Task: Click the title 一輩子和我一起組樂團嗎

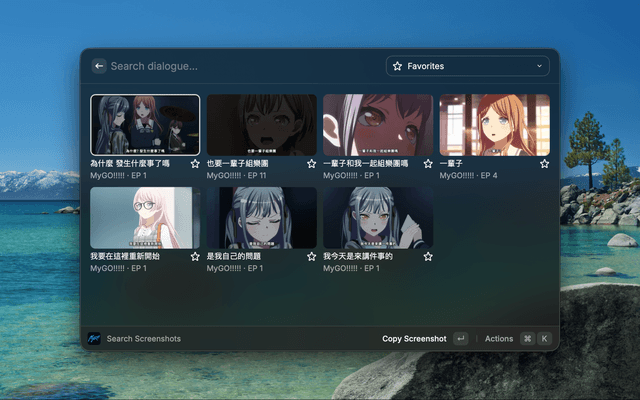Action: point(366,164)
